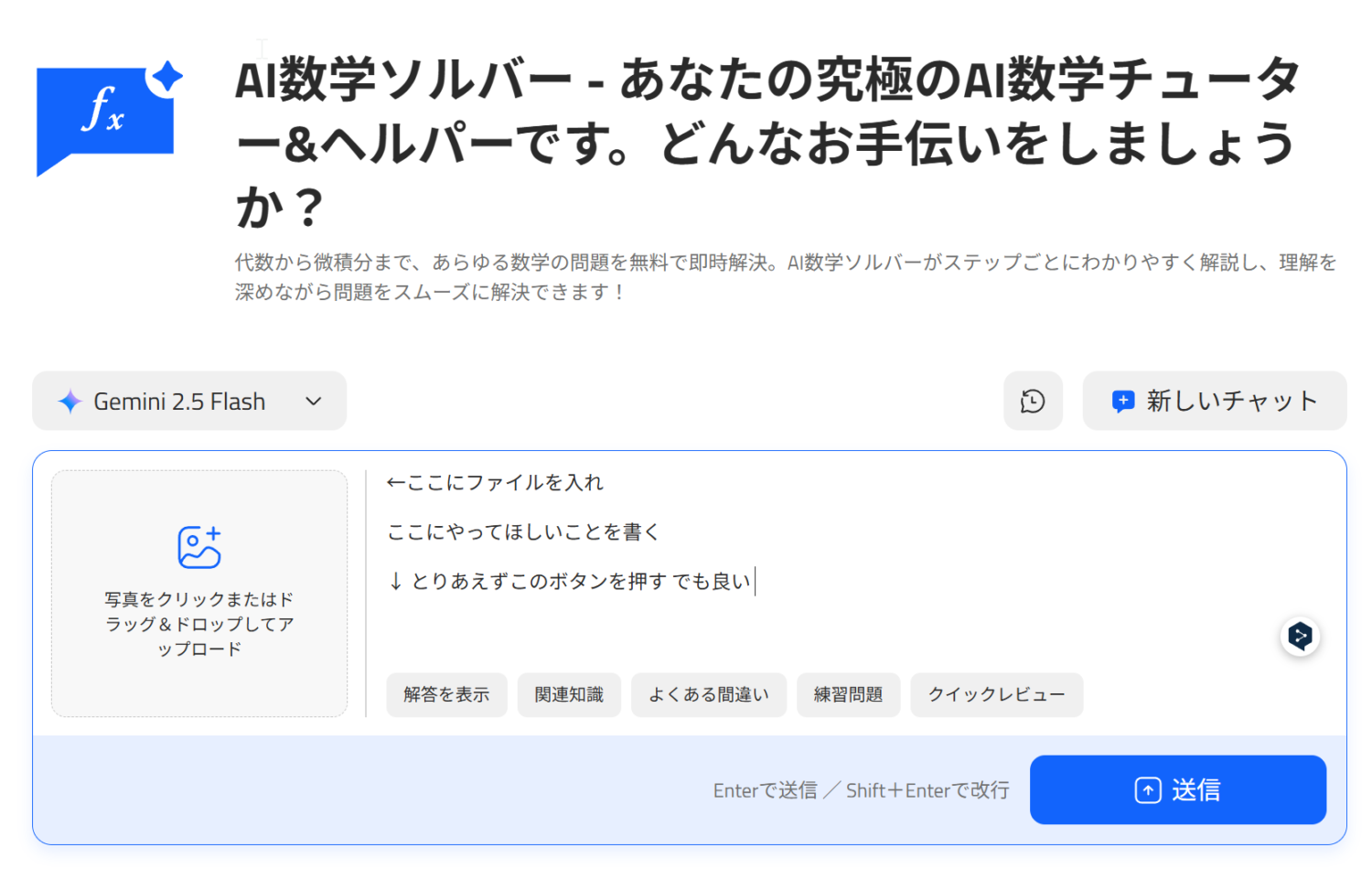The image size is (1372, 869).
Task: Select the 解答を表示 quick option
Action: (446, 695)
